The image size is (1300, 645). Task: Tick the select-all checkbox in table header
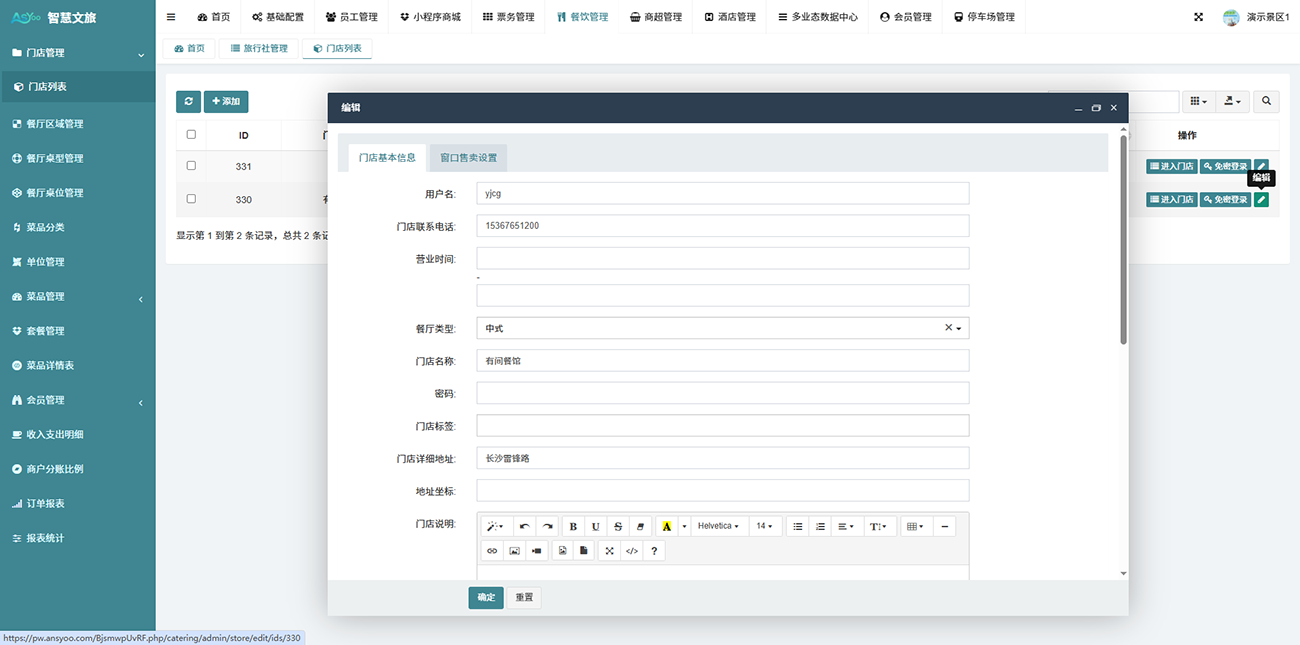tap(191, 134)
